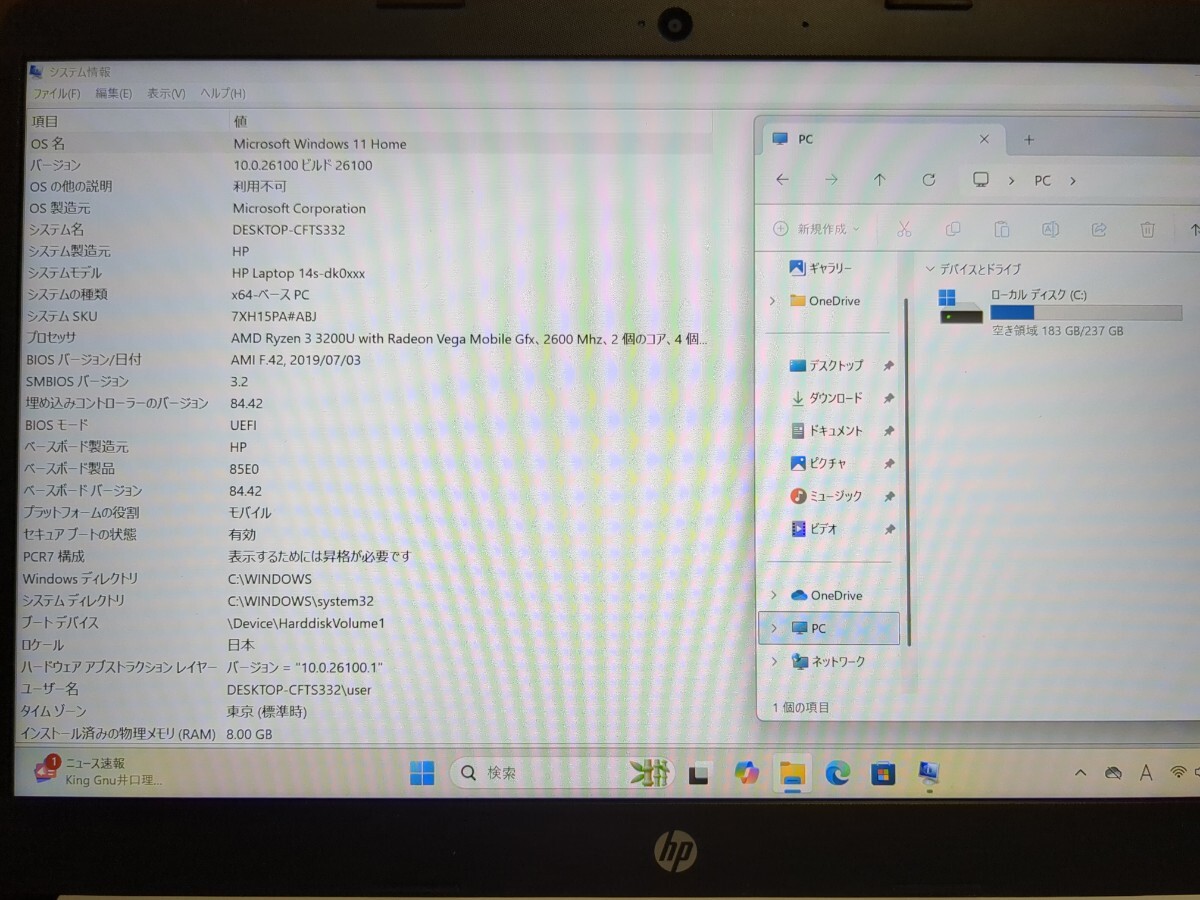The width and height of the screenshot is (1200, 900).
Task: Show hidden tray icons chevron
Action: tap(1080, 773)
